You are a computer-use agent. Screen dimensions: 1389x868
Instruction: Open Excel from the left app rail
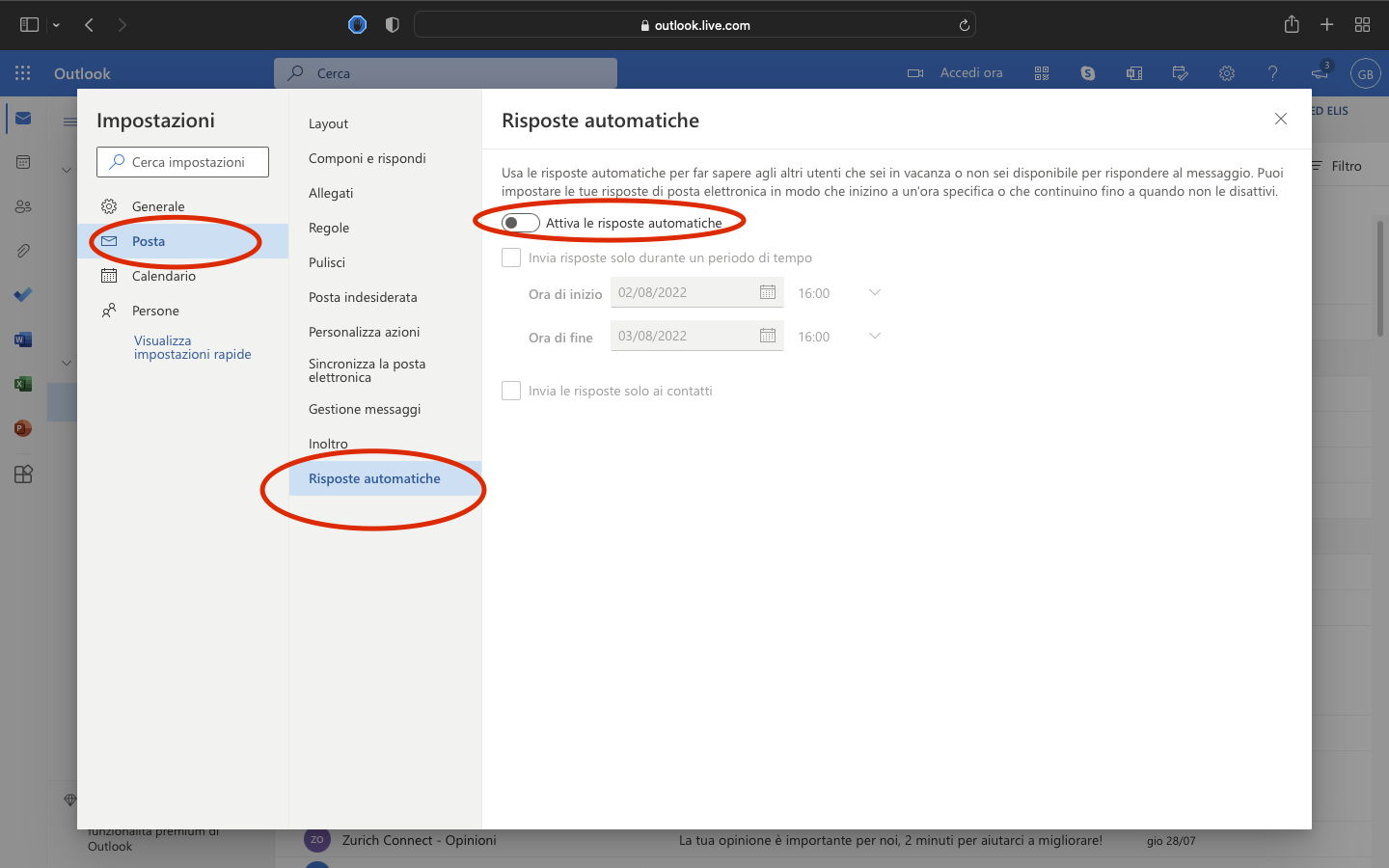tap(21, 383)
